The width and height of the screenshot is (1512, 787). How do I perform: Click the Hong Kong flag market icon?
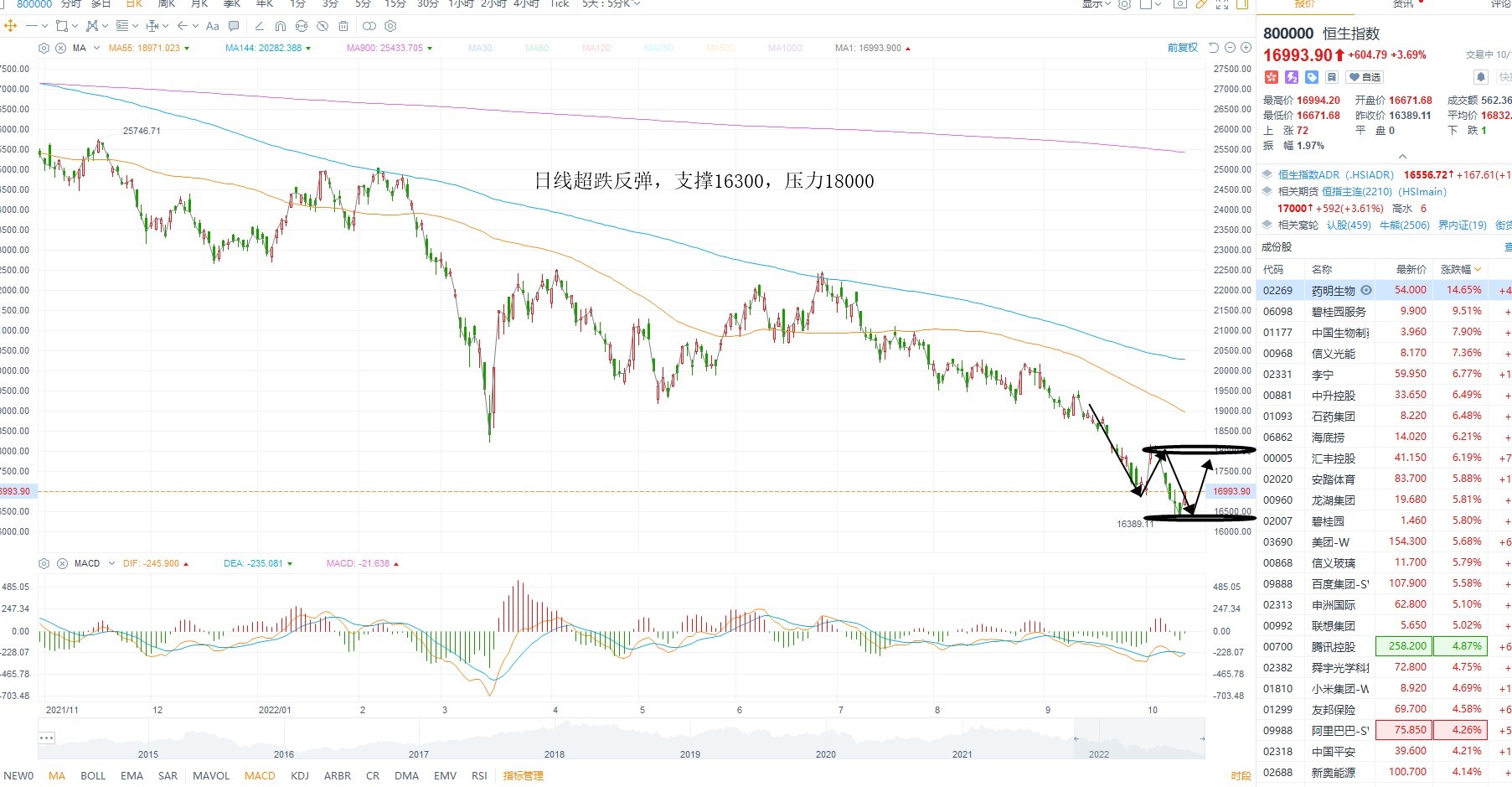tap(1272, 77)
